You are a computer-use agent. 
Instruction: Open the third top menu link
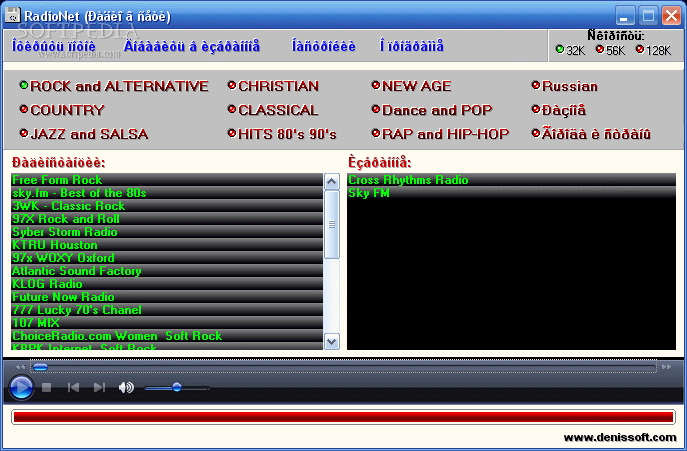pyautogui.click(x=324, y=46)
